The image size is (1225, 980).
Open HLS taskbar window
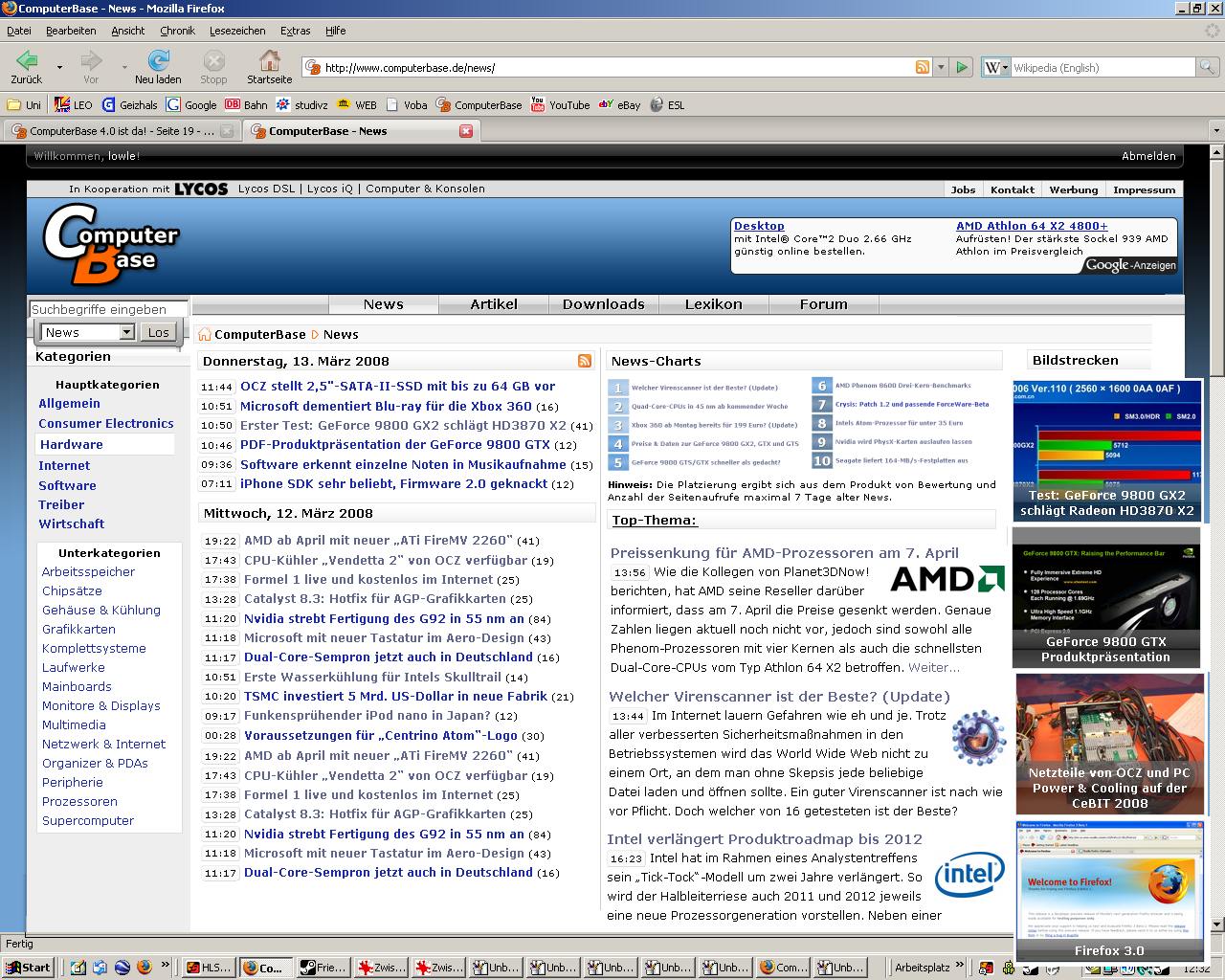click(x=207, y=968)
